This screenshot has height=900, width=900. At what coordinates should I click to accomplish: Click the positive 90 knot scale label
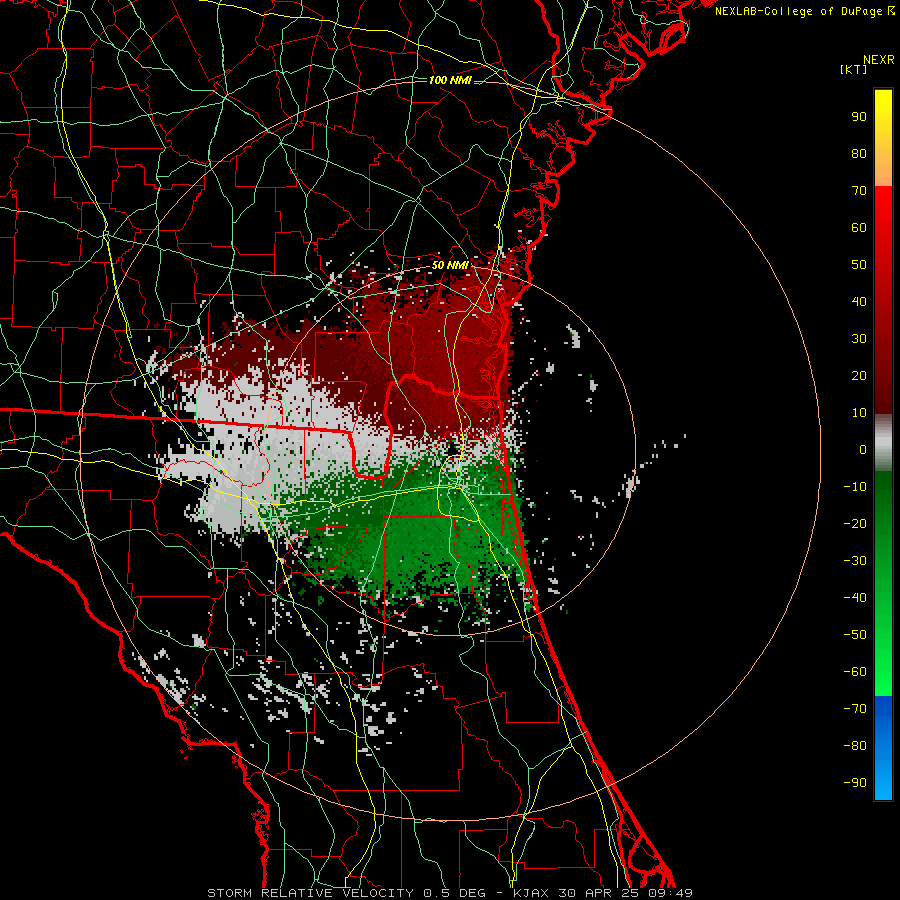click(859, 117)
